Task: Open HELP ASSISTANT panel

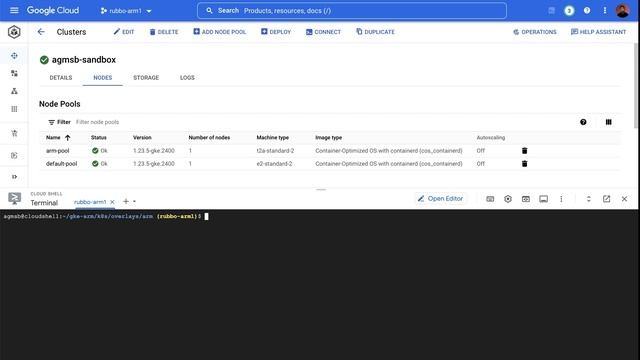Action: coord(598,32)
